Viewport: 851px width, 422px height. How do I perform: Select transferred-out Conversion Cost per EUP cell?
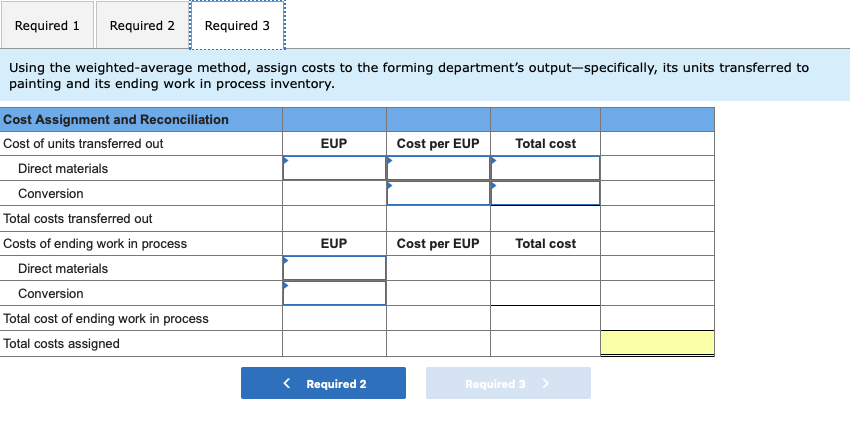(438, 194)
